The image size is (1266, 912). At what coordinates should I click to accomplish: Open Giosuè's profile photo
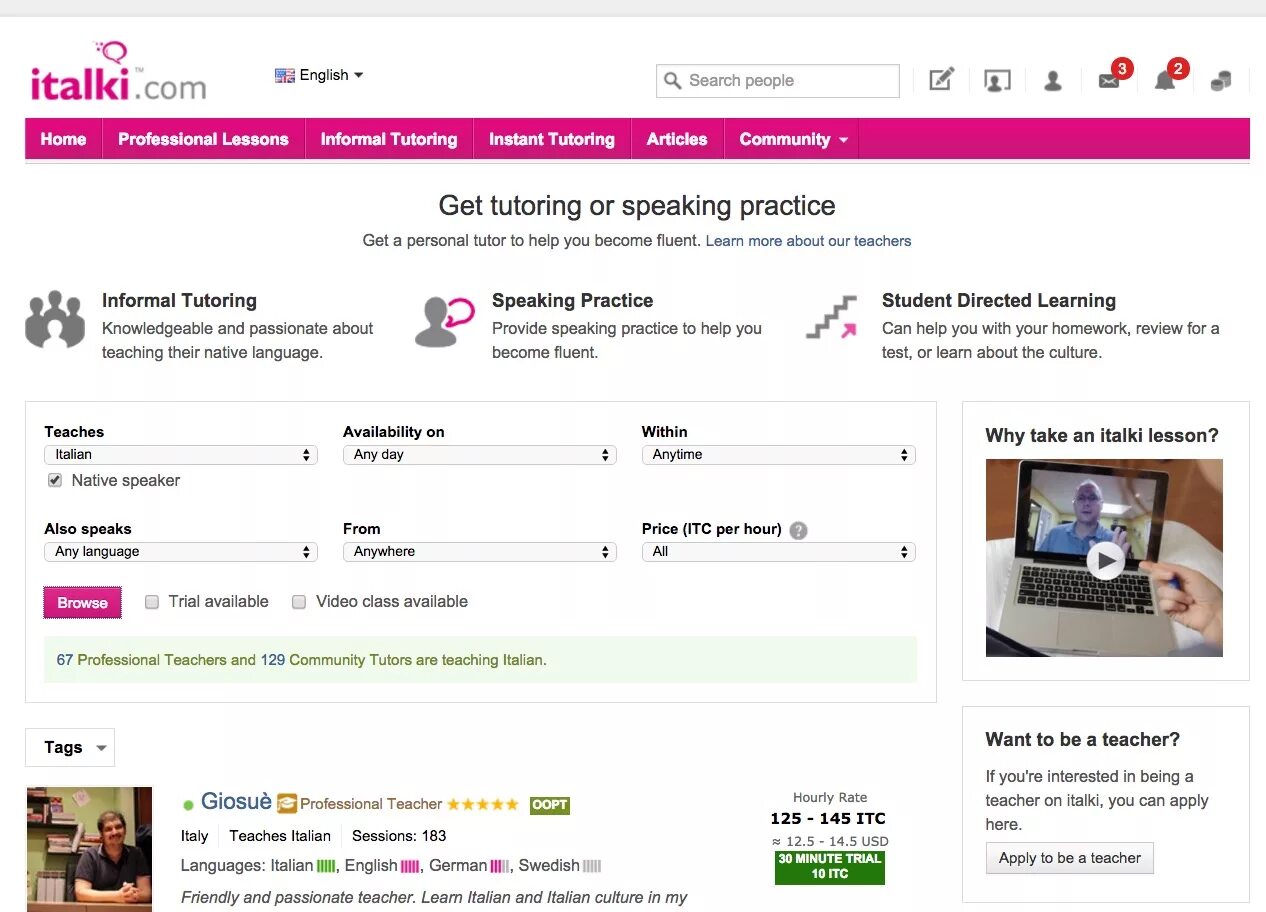point(90,849)
